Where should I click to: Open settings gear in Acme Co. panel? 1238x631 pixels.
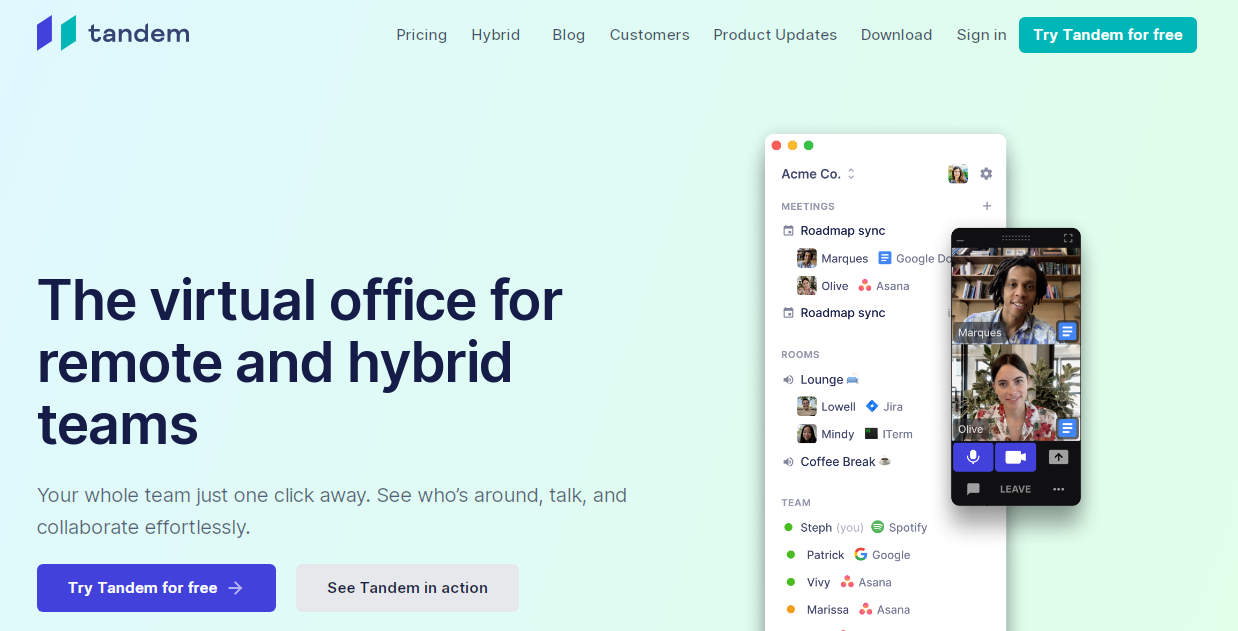986,174
